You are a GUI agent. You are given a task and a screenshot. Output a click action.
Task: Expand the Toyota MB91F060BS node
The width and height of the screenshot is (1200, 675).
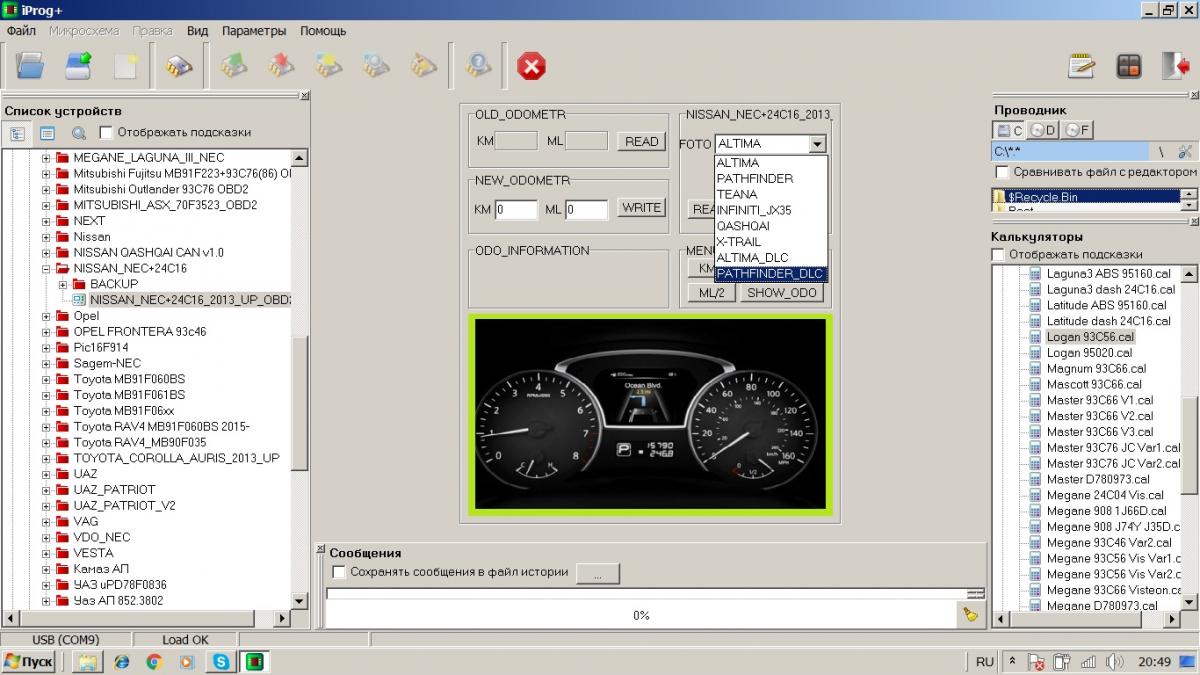click(x=46, y=379)
